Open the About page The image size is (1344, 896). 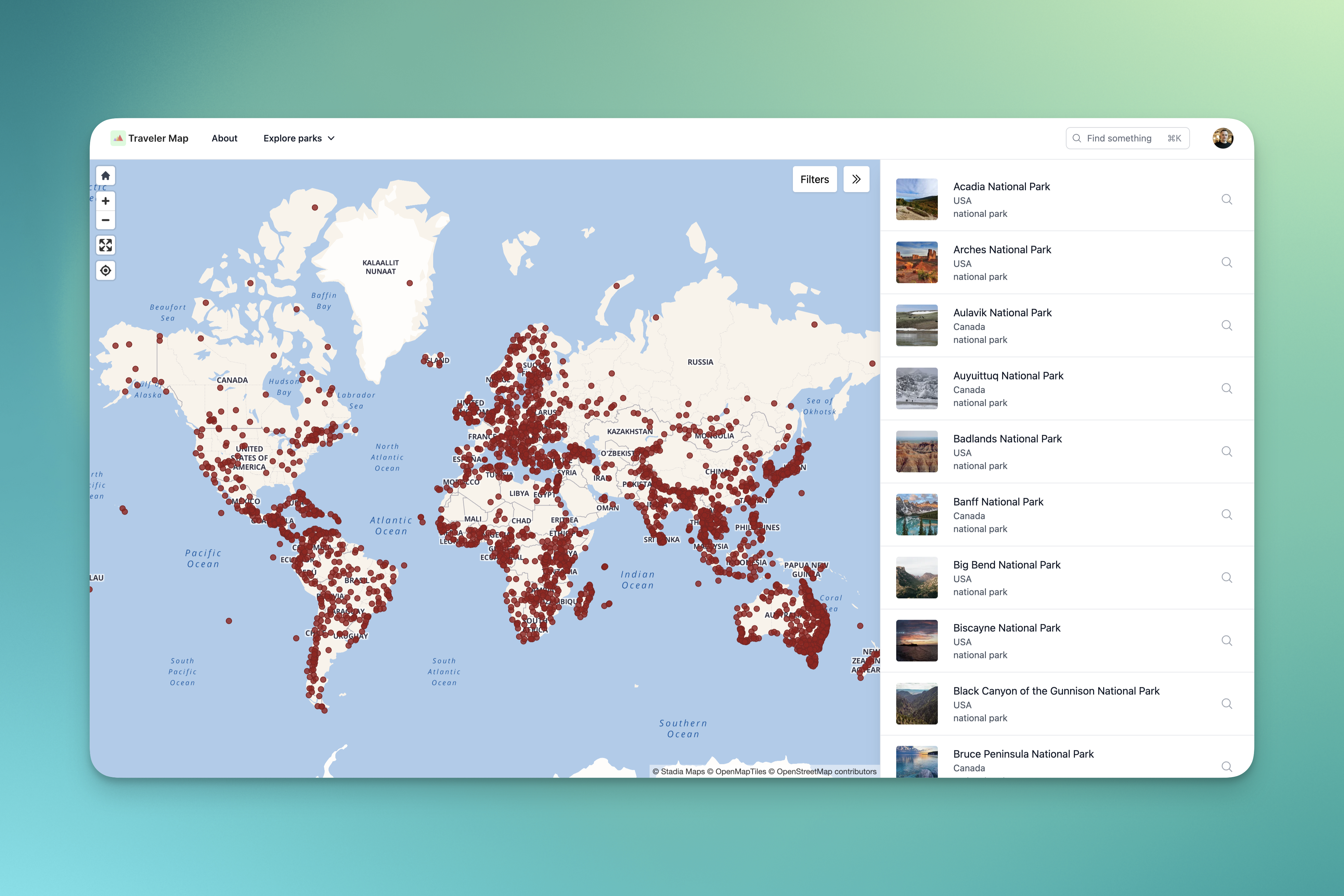pos(225,138)
